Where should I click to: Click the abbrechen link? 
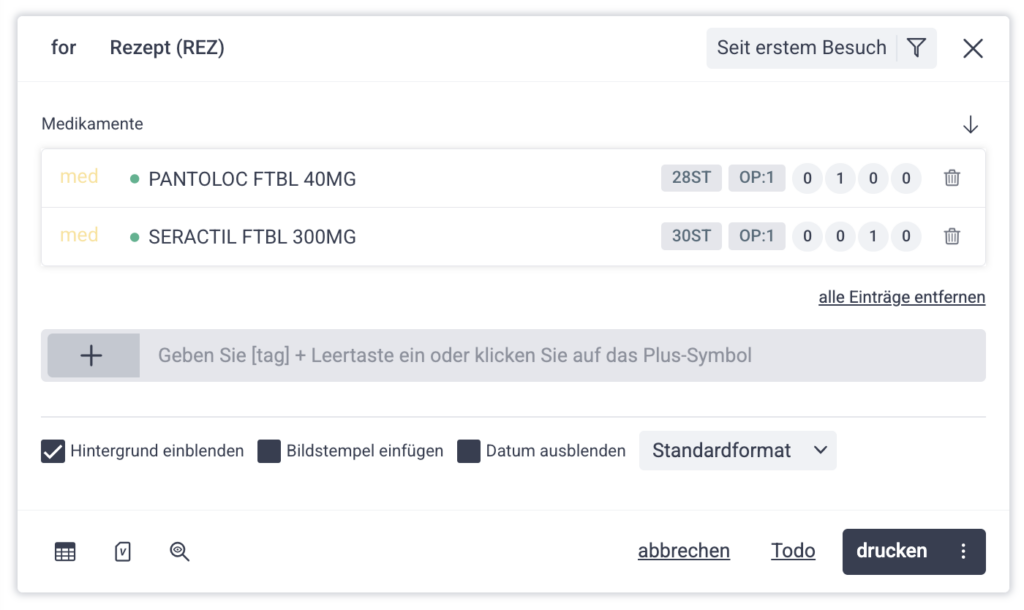(x=684, y=551)
